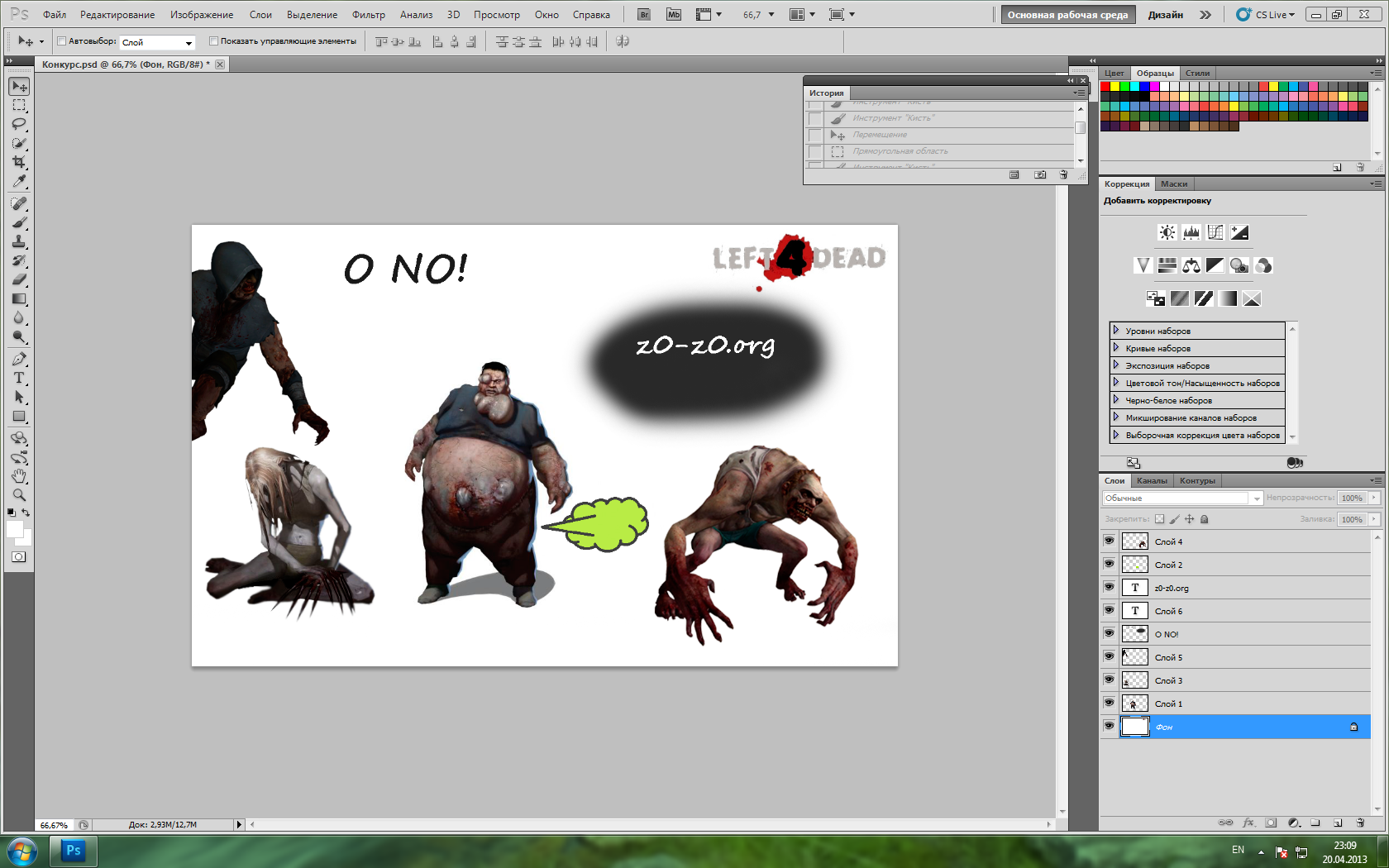1389x868 pixels.
Task: Select the Lasso tool
Action: tap(19, 124)
